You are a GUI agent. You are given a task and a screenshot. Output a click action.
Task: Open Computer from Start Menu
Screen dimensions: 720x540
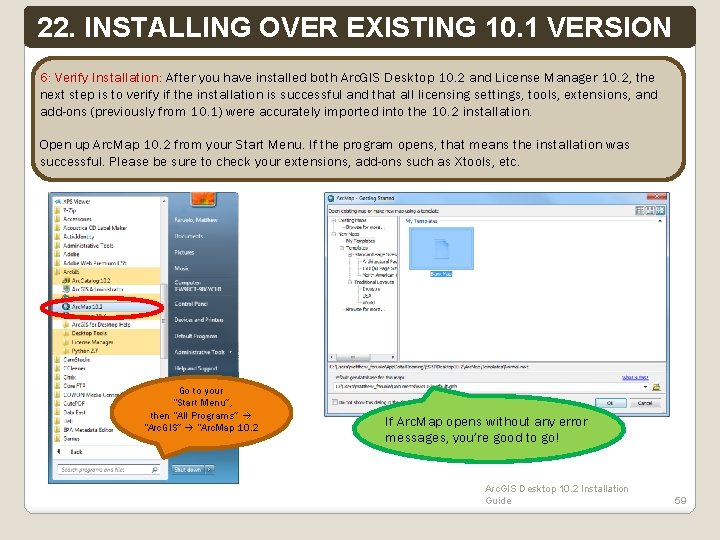(198, 286)
